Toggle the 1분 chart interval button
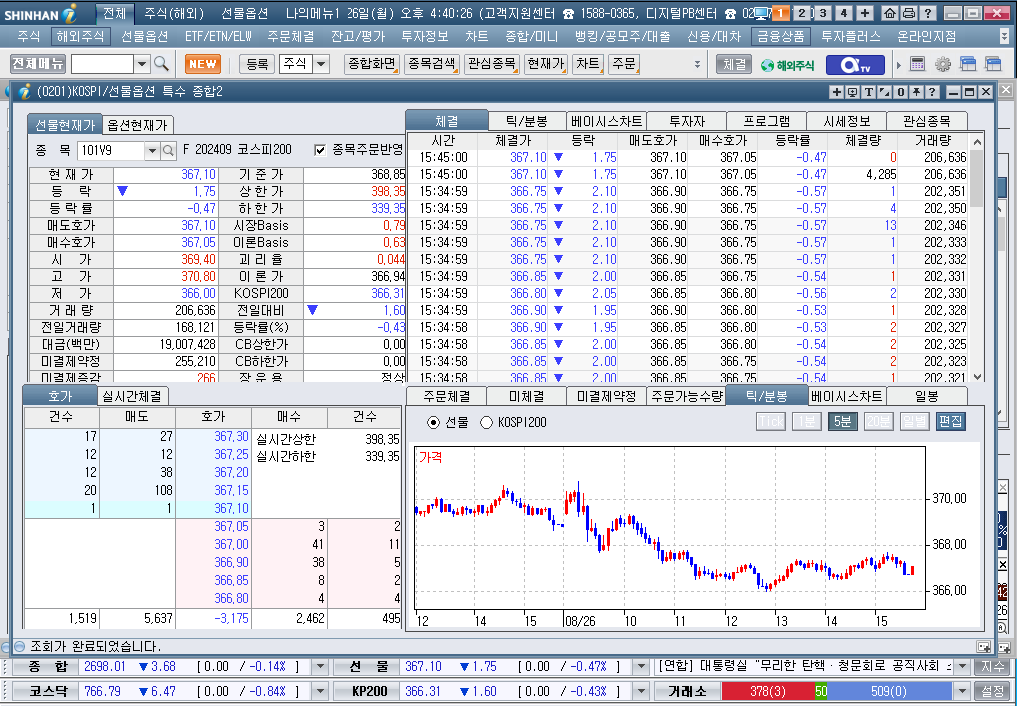1017x706 pixels. click(806, 421)
